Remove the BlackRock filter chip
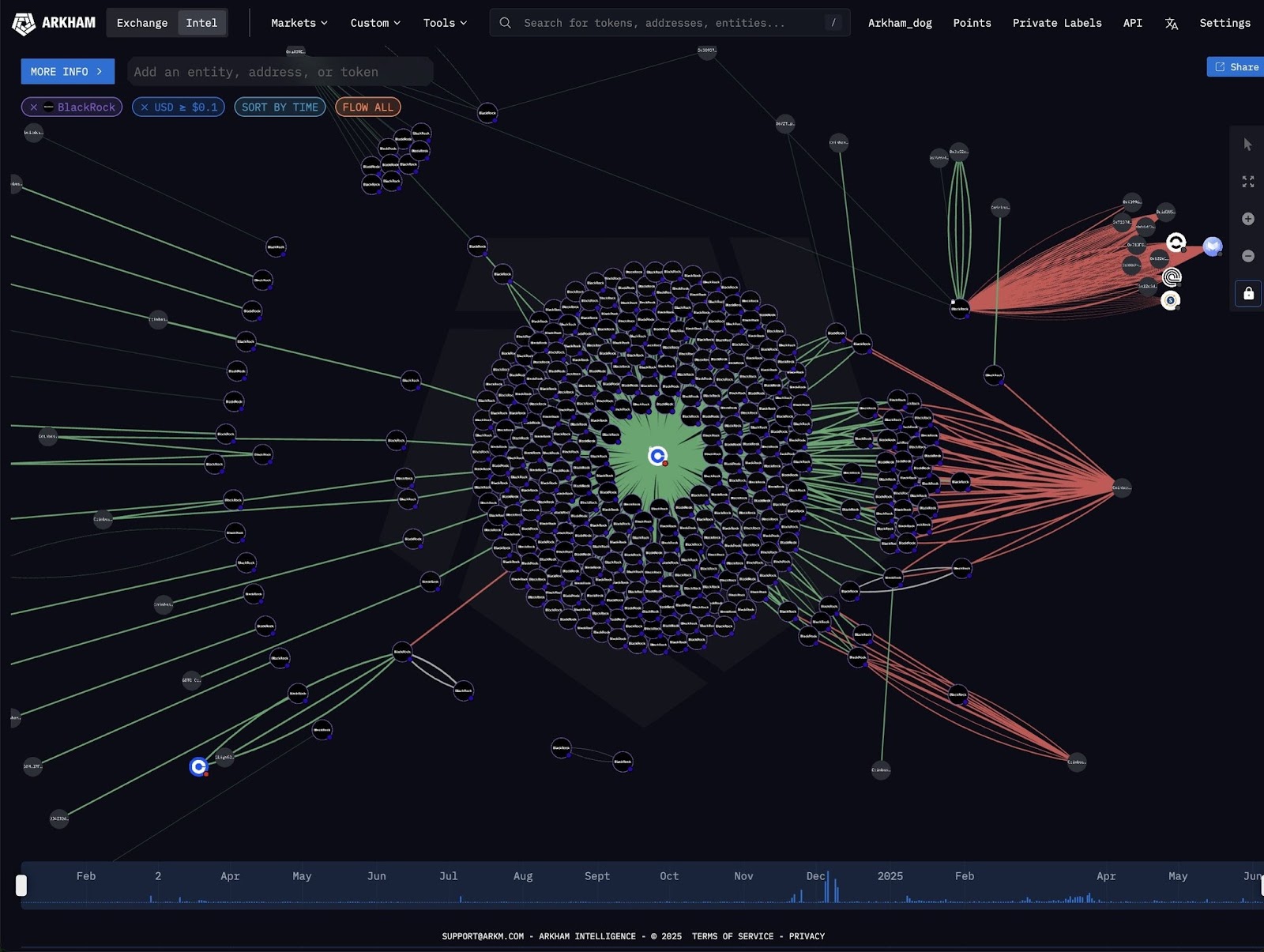The width and height of the screenshot is (1264, 952). tap(33, 107)
